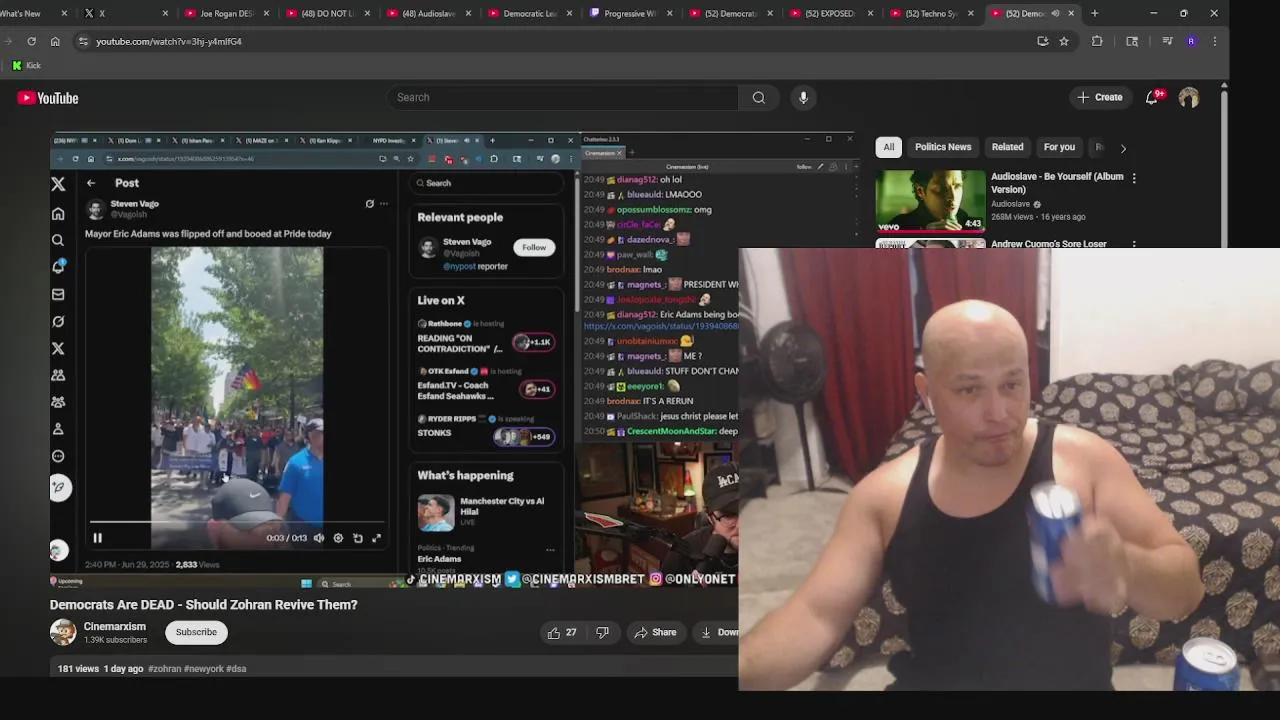Switch to the (52) EXPOSED browser tab

[829, 13]
